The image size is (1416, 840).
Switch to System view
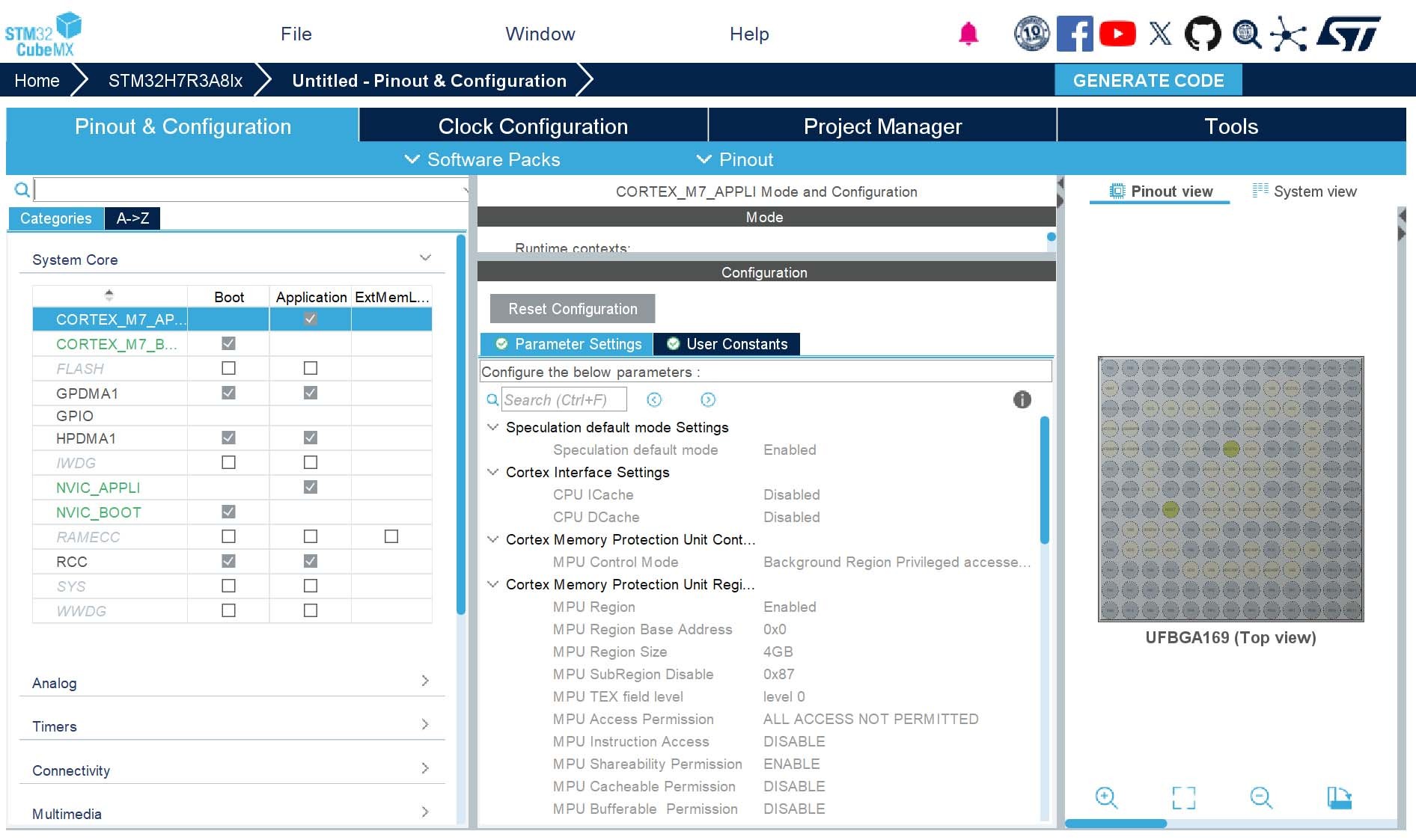pos(1304,191)
